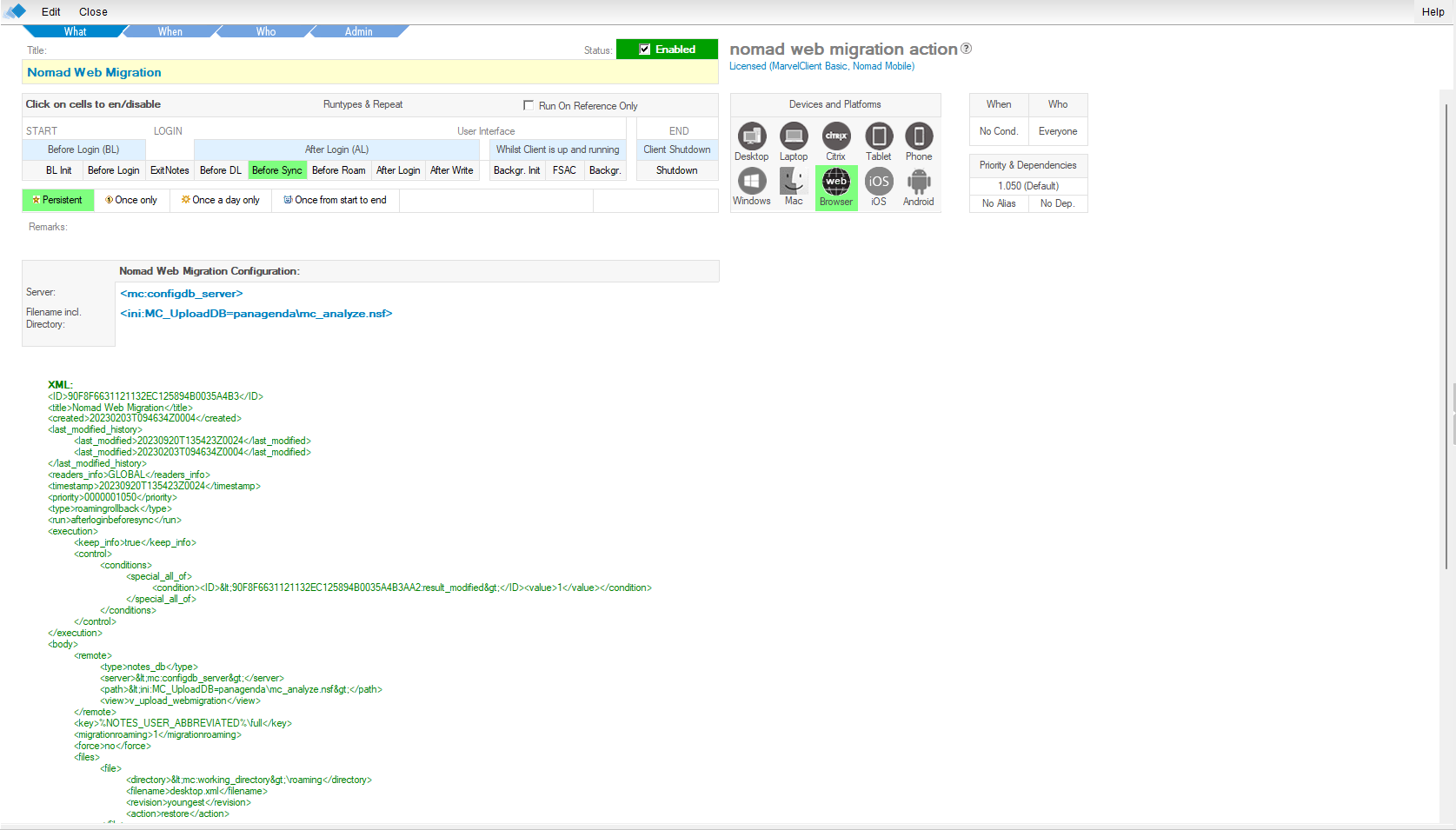Open the Edit menu
Screen dimensions: 1456x830
[51, 12]
